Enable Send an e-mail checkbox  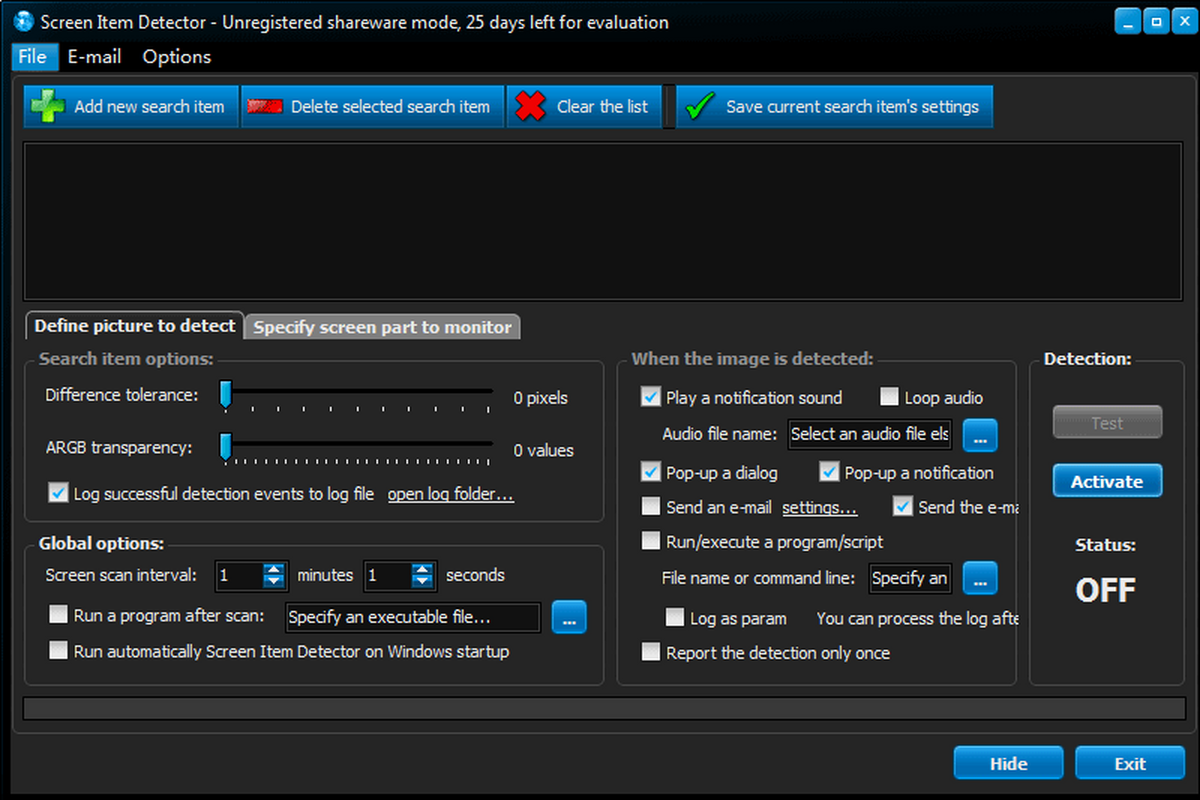point(651,507)
